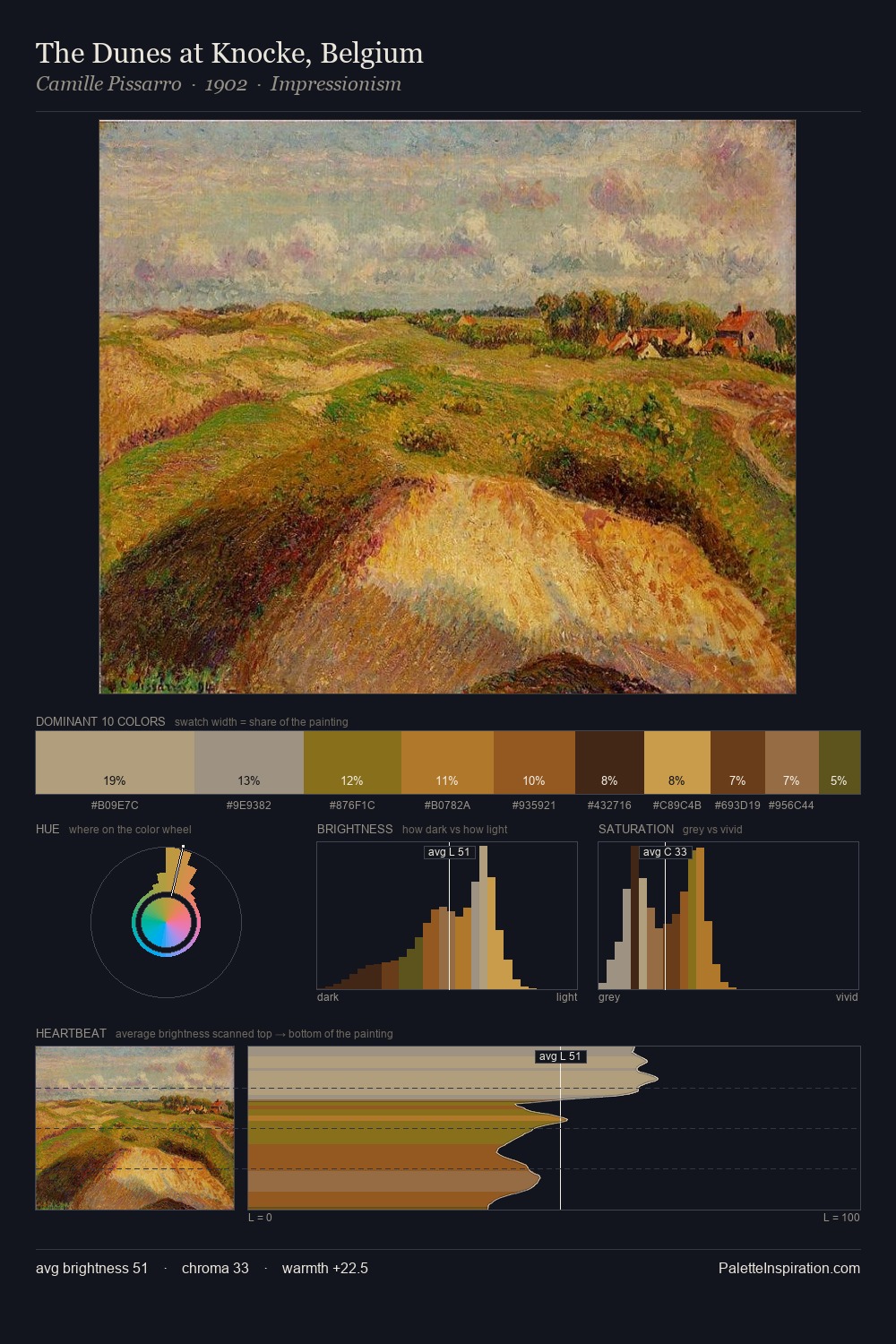
Task: Select the dark brown 8% #432716 swatch
Action: point(609,762)
